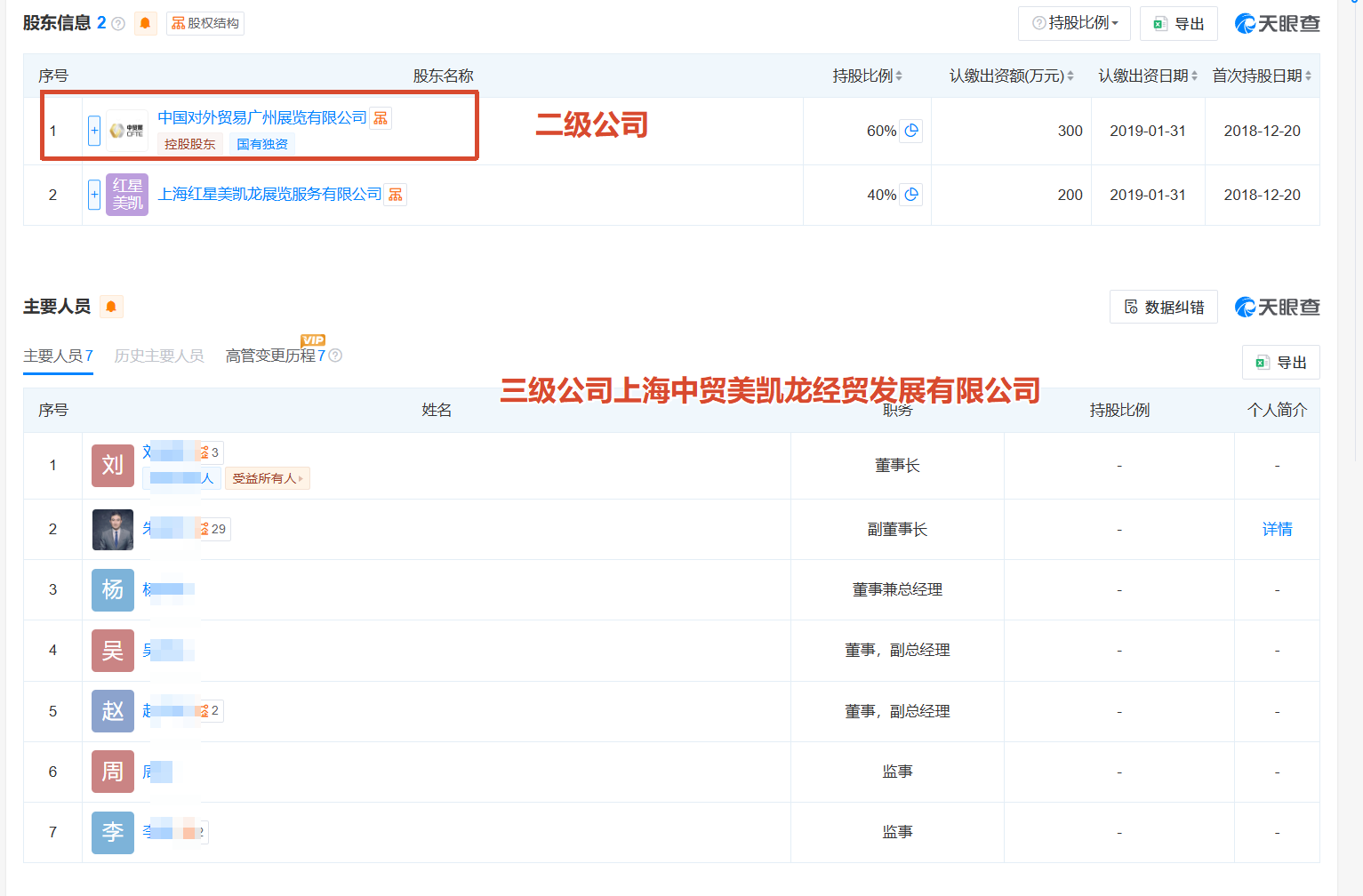Switch to the 历史主要人员 tab
The width and height of the screenshot is (1363, 896).
pos(159,356)
